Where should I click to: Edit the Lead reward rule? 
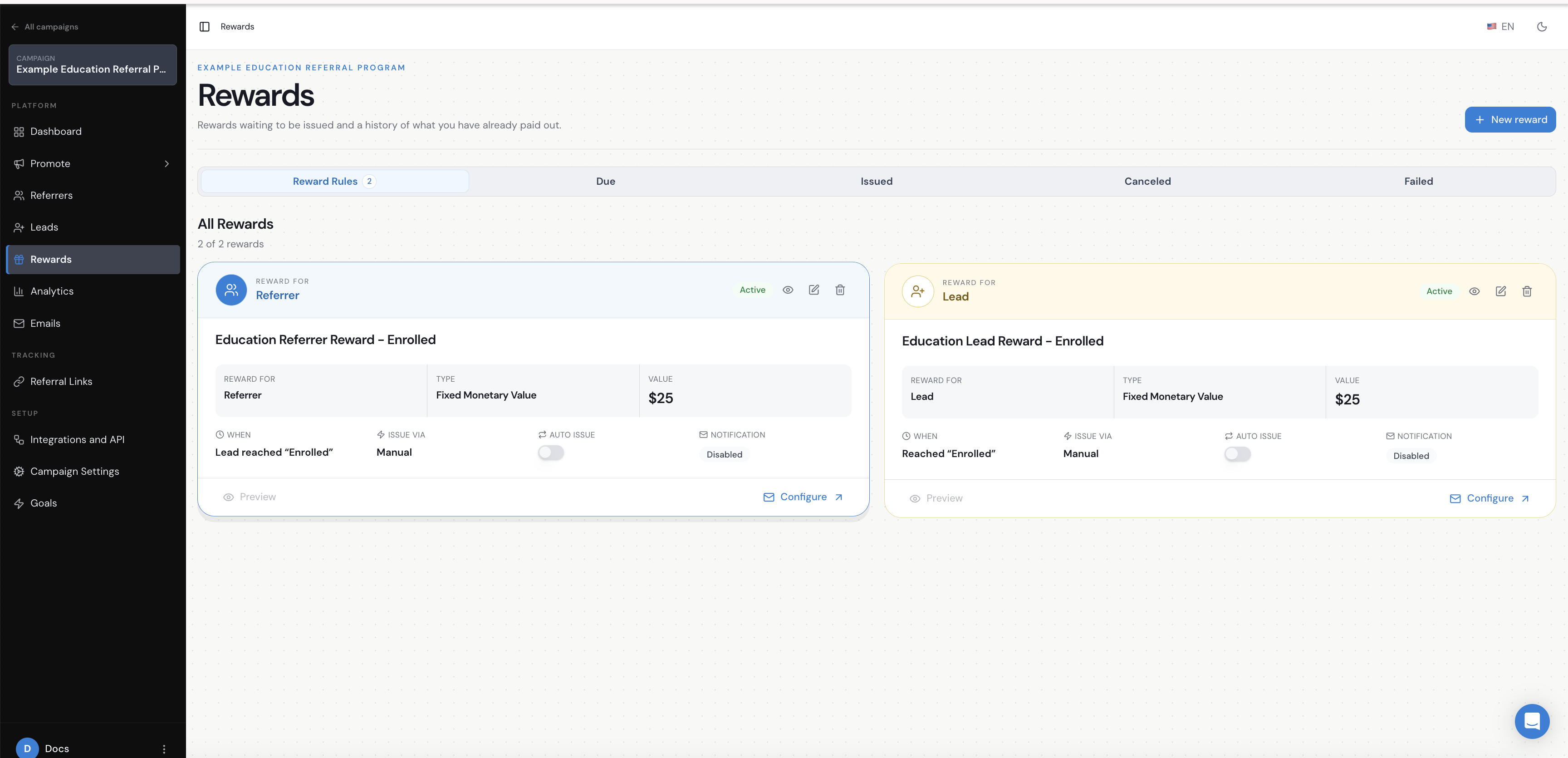tap(1500, 291)
